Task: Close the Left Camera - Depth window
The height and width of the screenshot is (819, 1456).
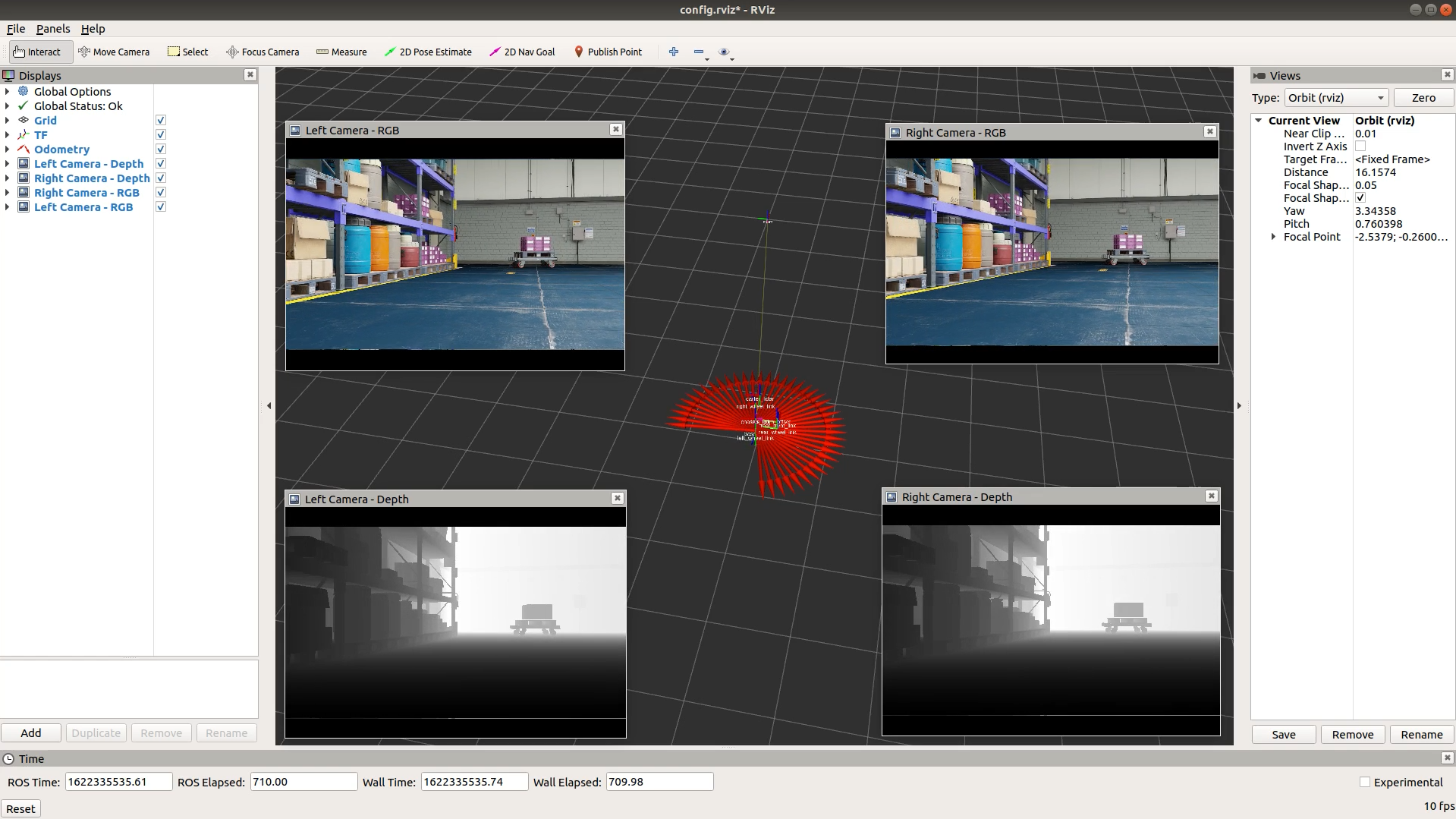Action: click(x=618, y=498)
